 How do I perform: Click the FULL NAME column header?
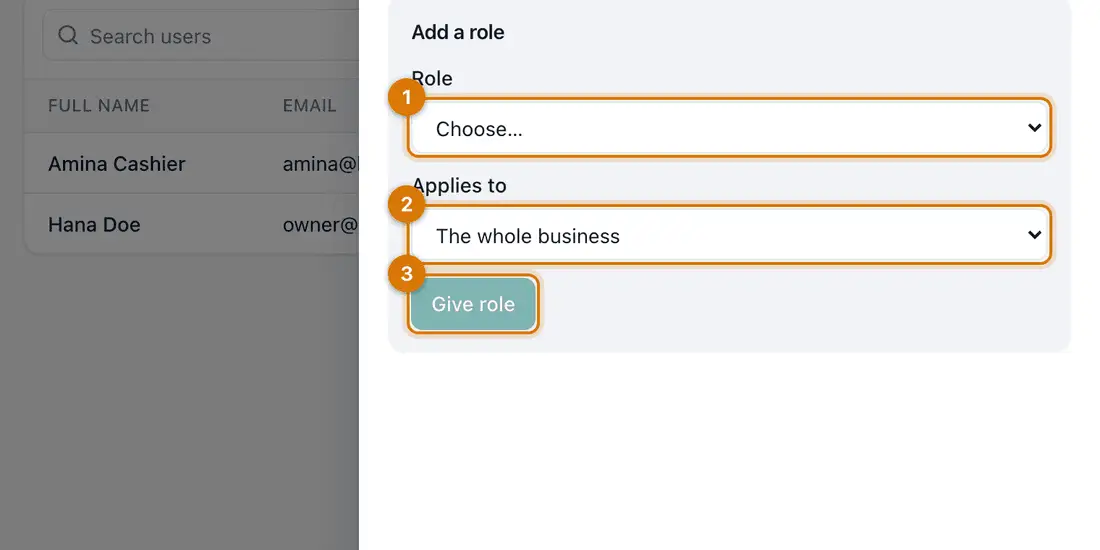click(99, 105)
